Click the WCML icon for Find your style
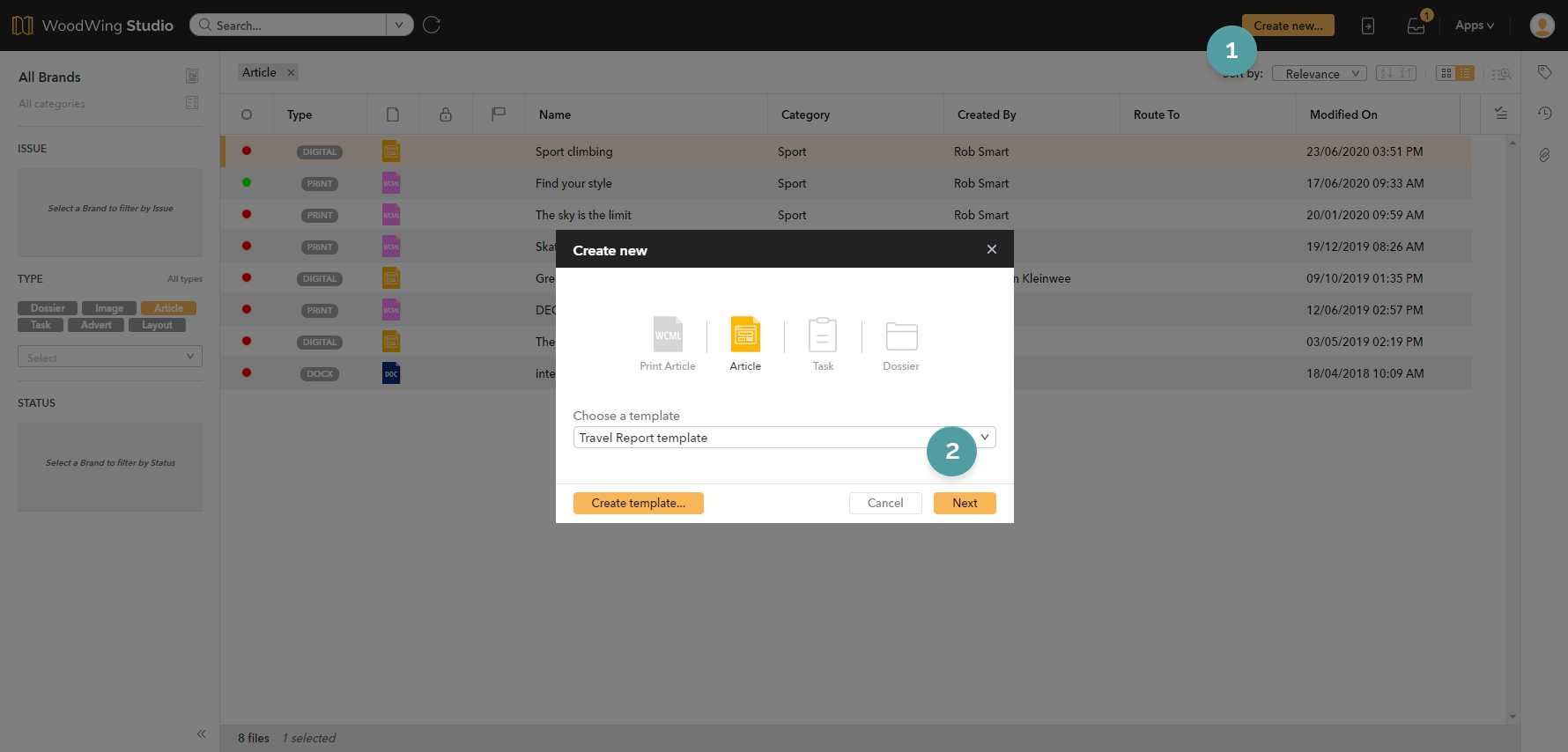 [391, 183]
